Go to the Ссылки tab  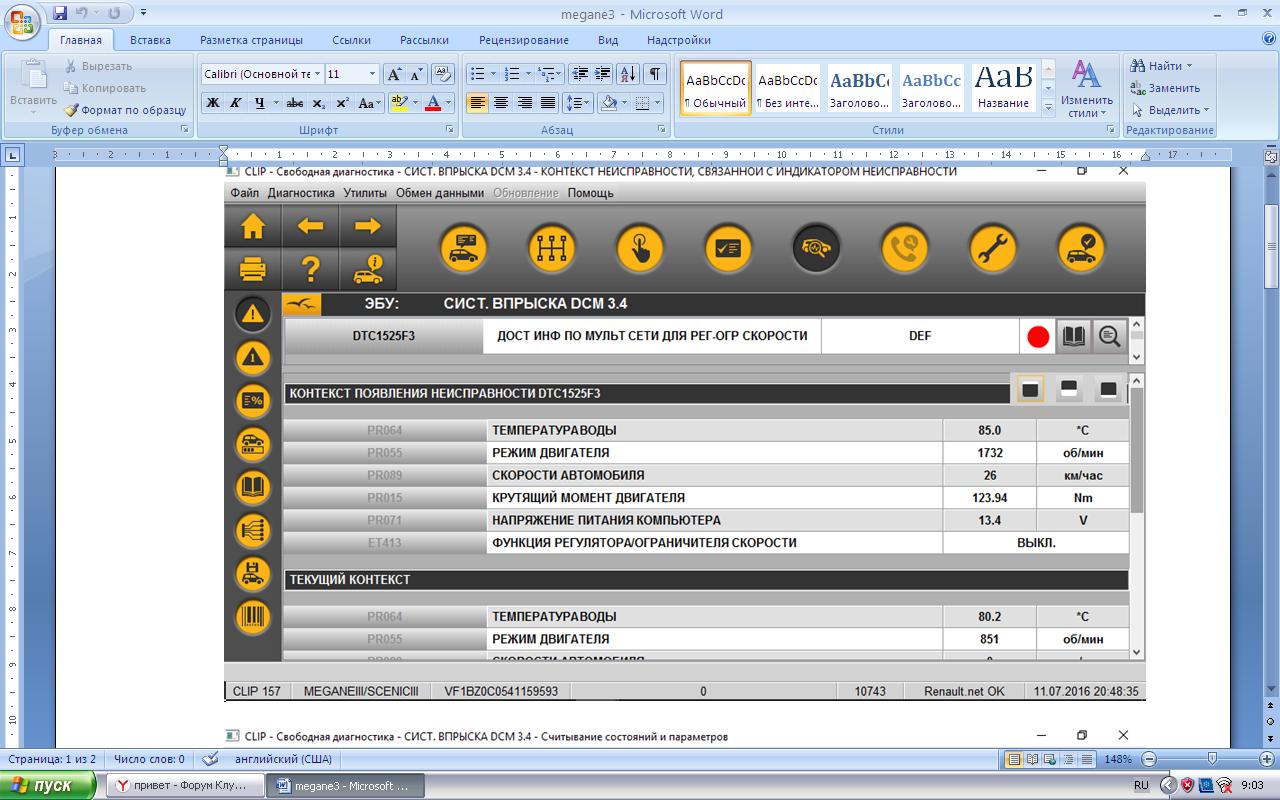coord(351,40)
